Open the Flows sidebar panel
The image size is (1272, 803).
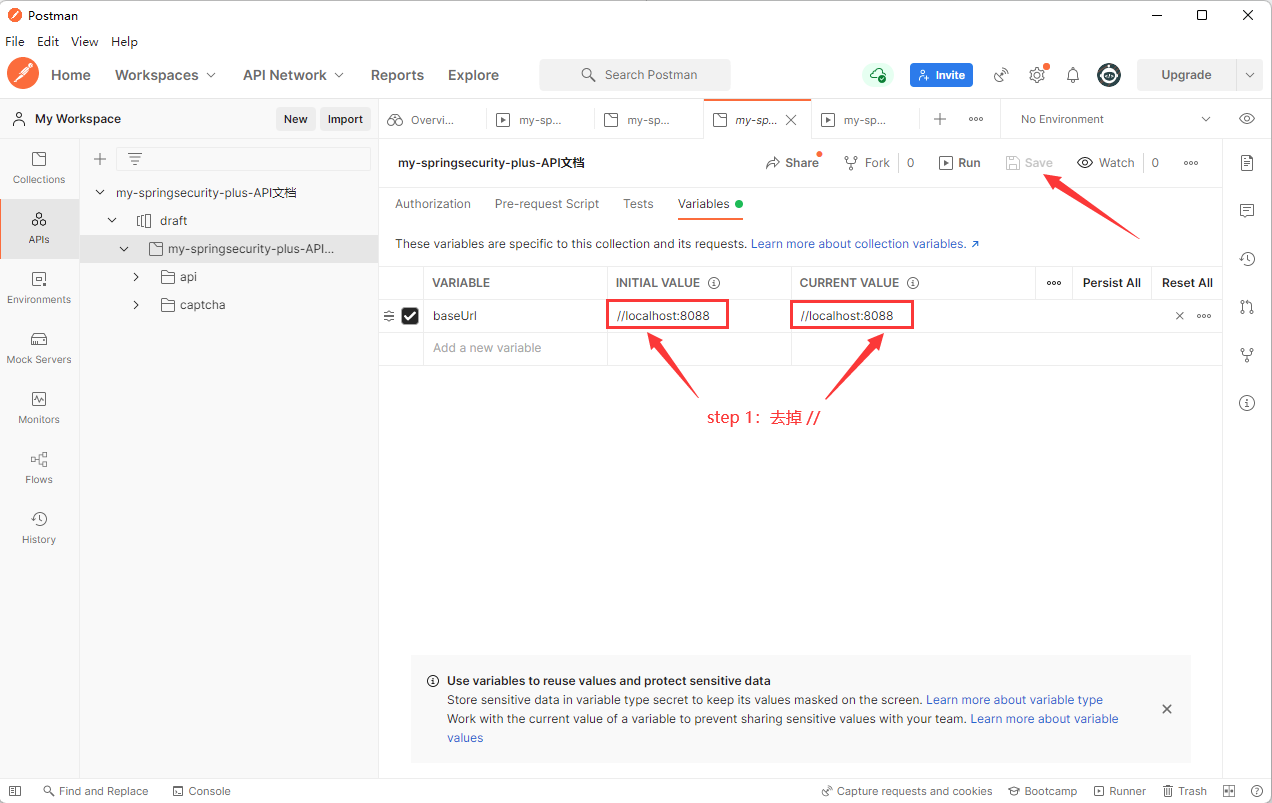pyautogui.click(x=39, y=468)
